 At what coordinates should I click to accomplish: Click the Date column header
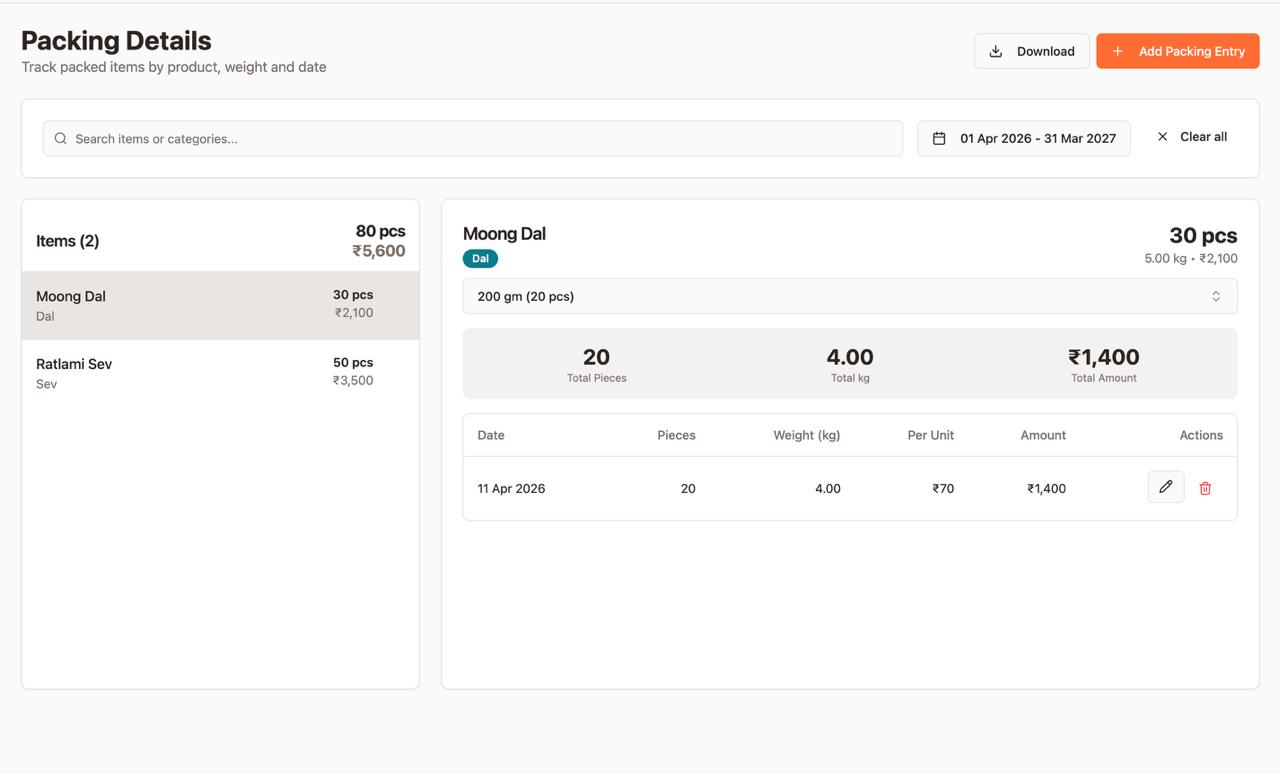point(491,435)
